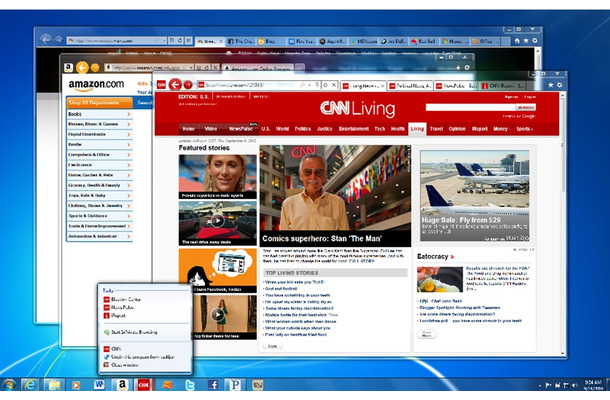Choose Unpin this program from taskbar
Screen dimensions: 610x400
(144, 357)
